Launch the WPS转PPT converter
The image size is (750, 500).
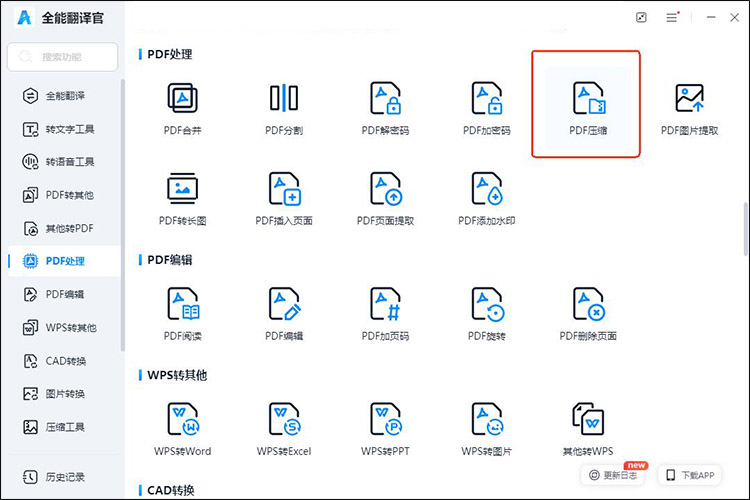click(385, 430)
